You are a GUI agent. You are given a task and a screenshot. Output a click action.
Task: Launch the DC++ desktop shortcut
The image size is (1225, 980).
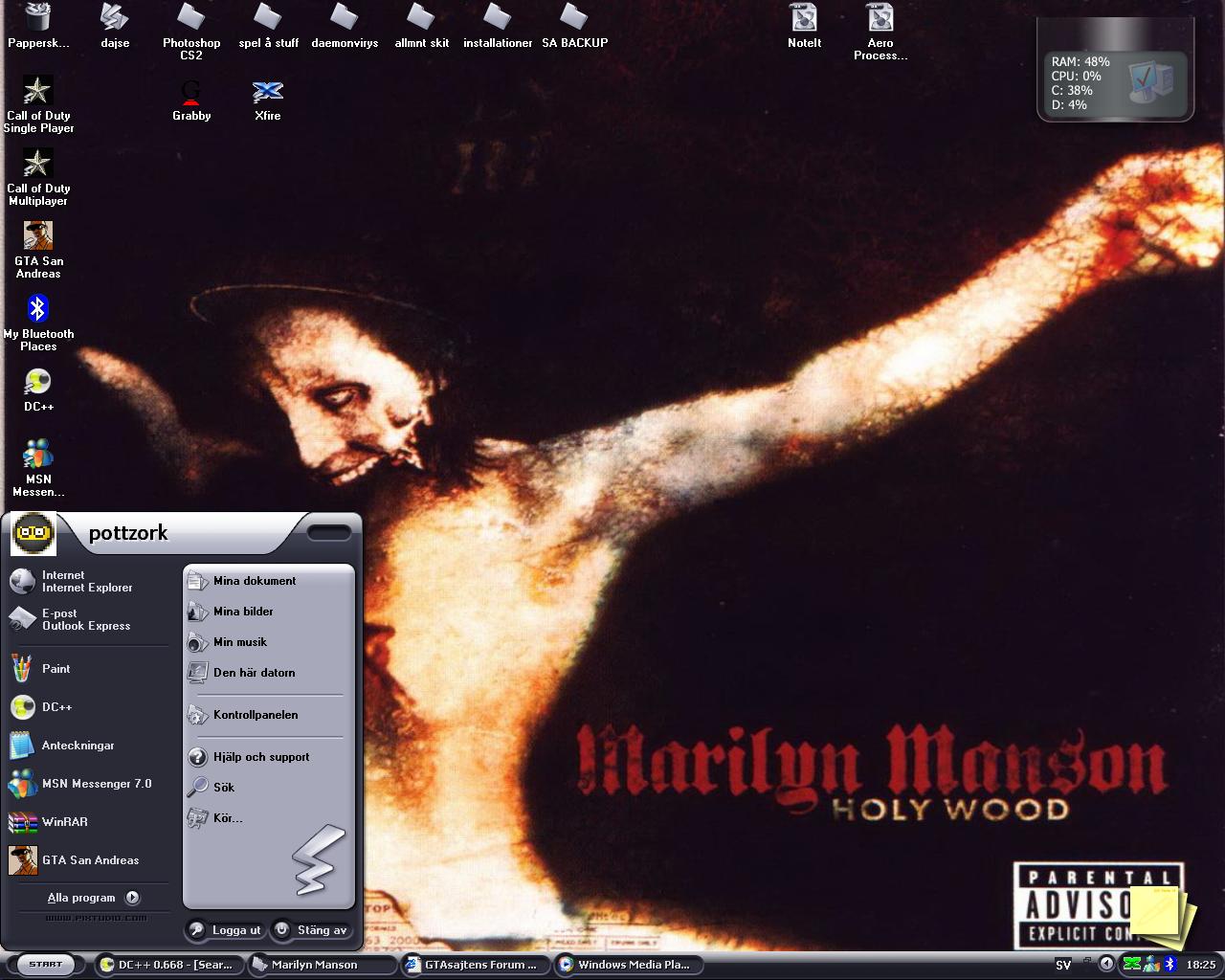(x=38, y=390)
